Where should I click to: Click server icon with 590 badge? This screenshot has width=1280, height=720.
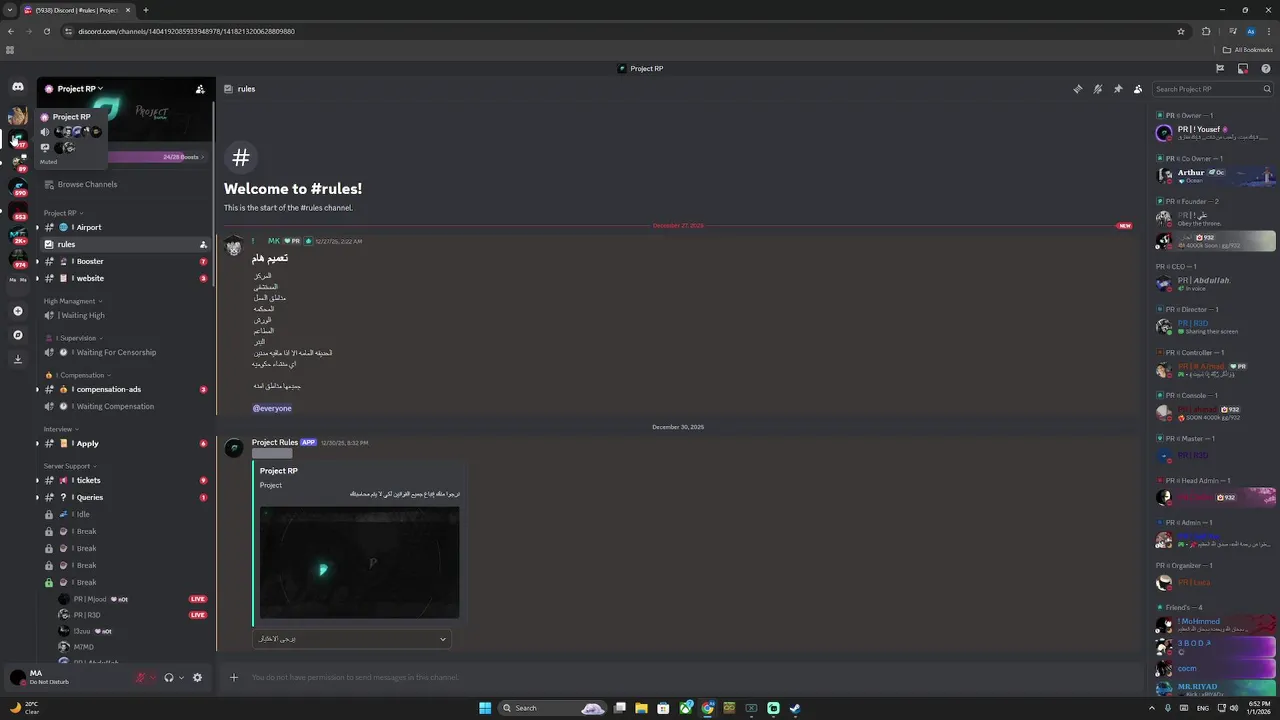pyautogui.click(x=18, y=187)
